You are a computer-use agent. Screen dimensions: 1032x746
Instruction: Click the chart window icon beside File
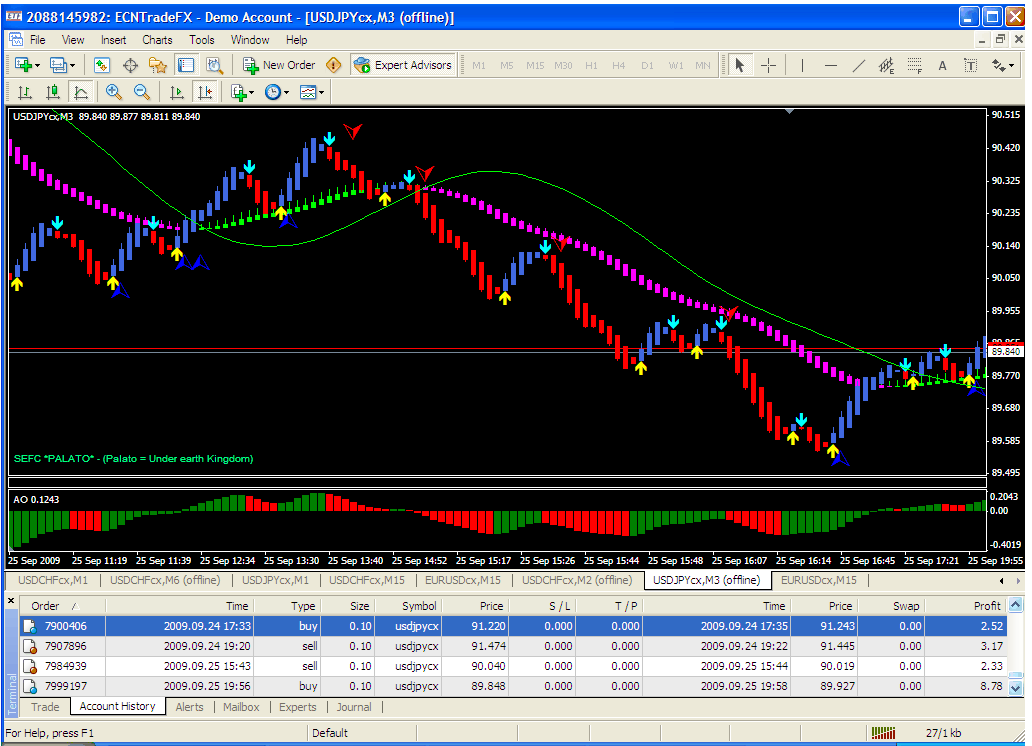(x=16, y=40)
